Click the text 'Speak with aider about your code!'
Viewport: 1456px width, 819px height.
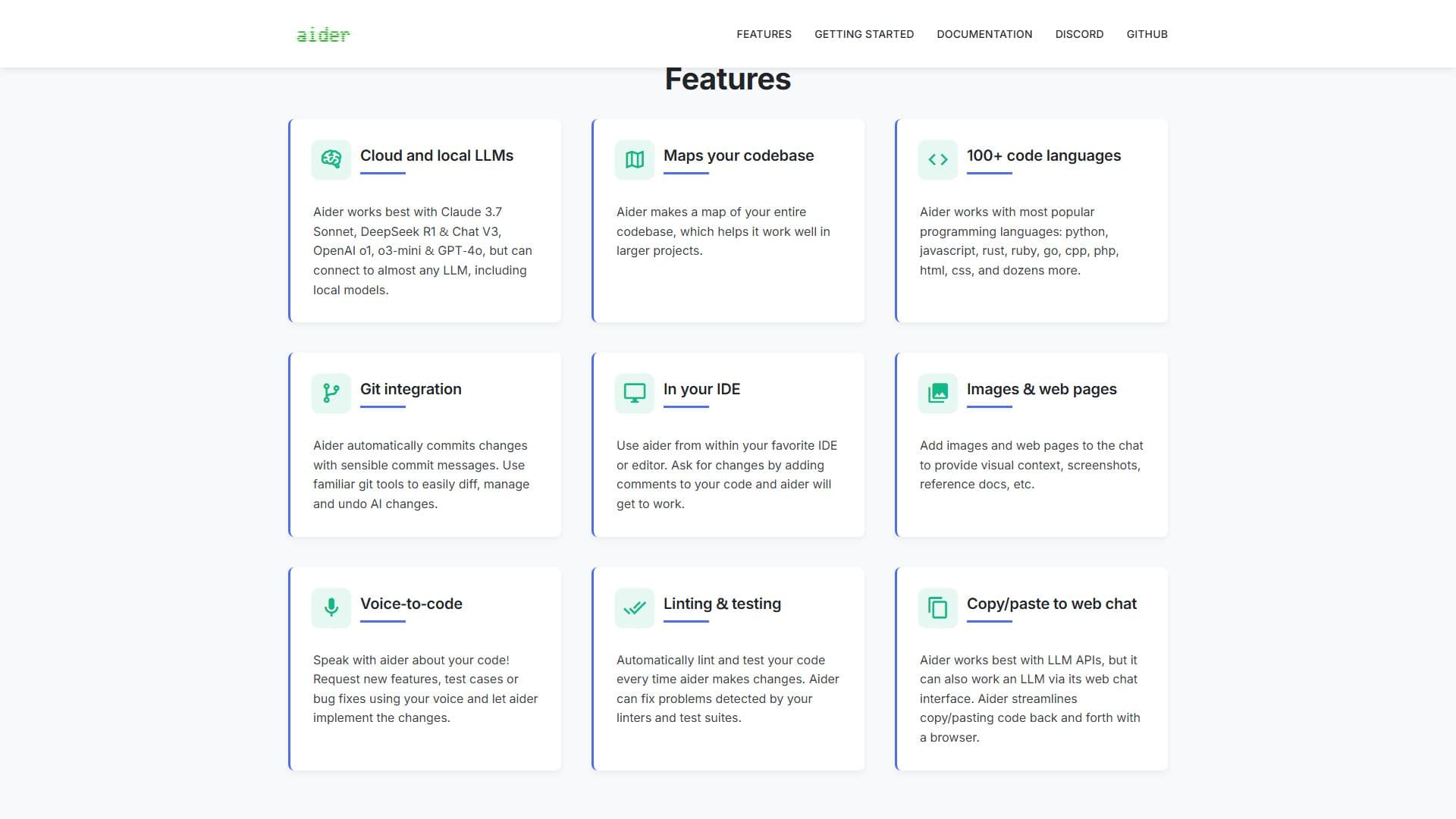tap(411, 660)
